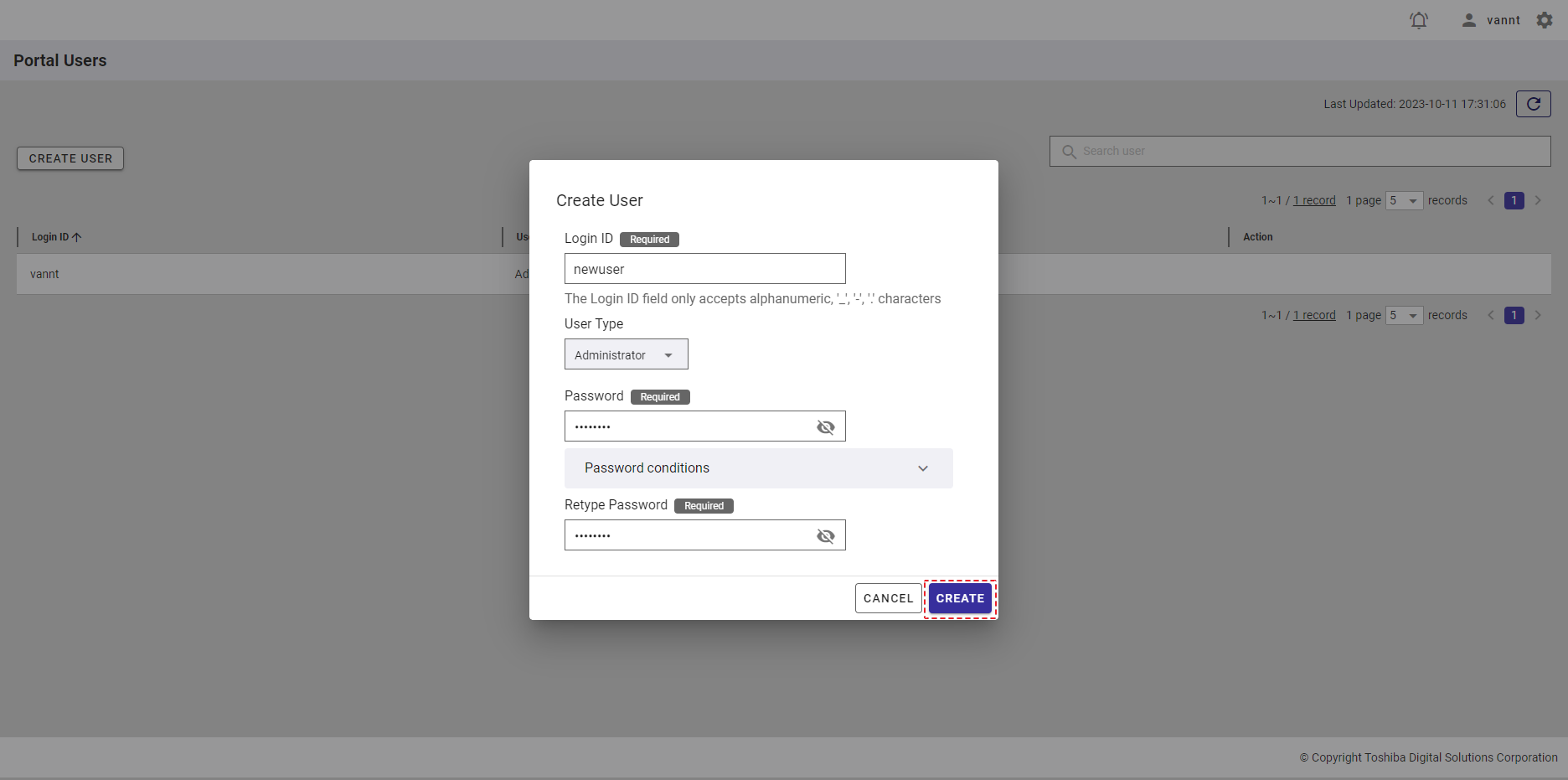Open settings gear icon in header

[1545, 20]
